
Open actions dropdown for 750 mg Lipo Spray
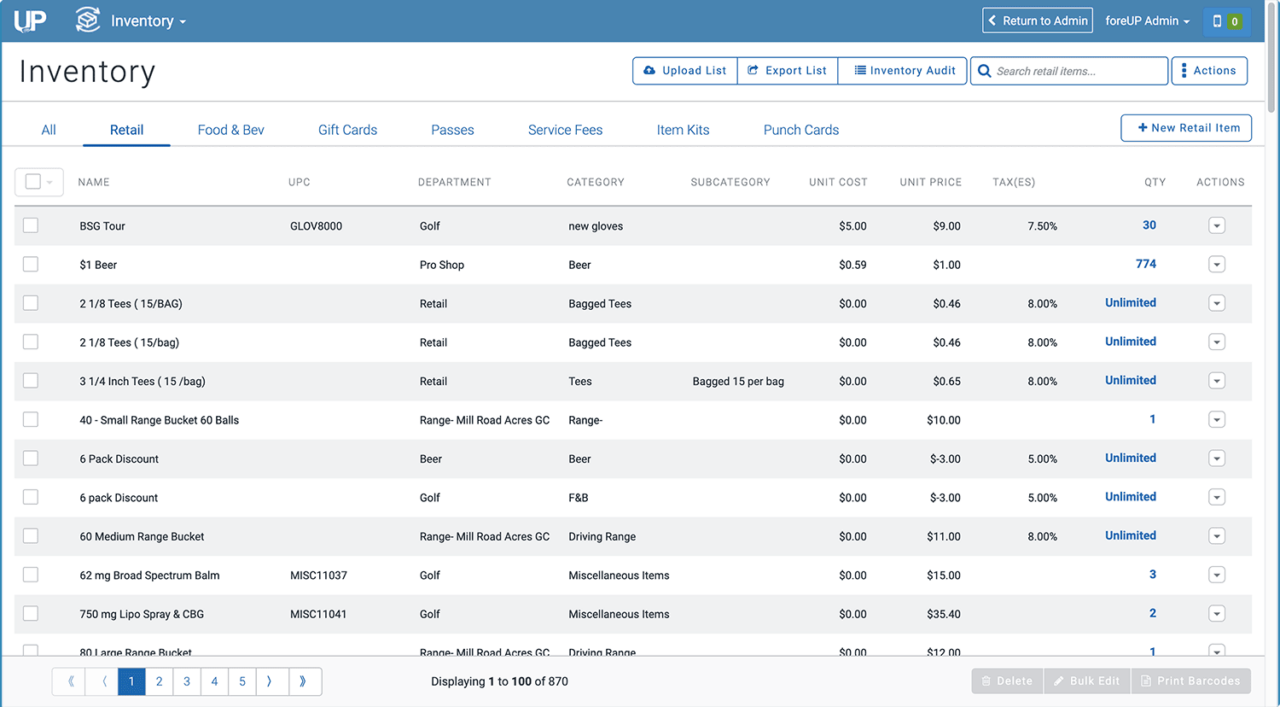click(x=1217, y=614)
